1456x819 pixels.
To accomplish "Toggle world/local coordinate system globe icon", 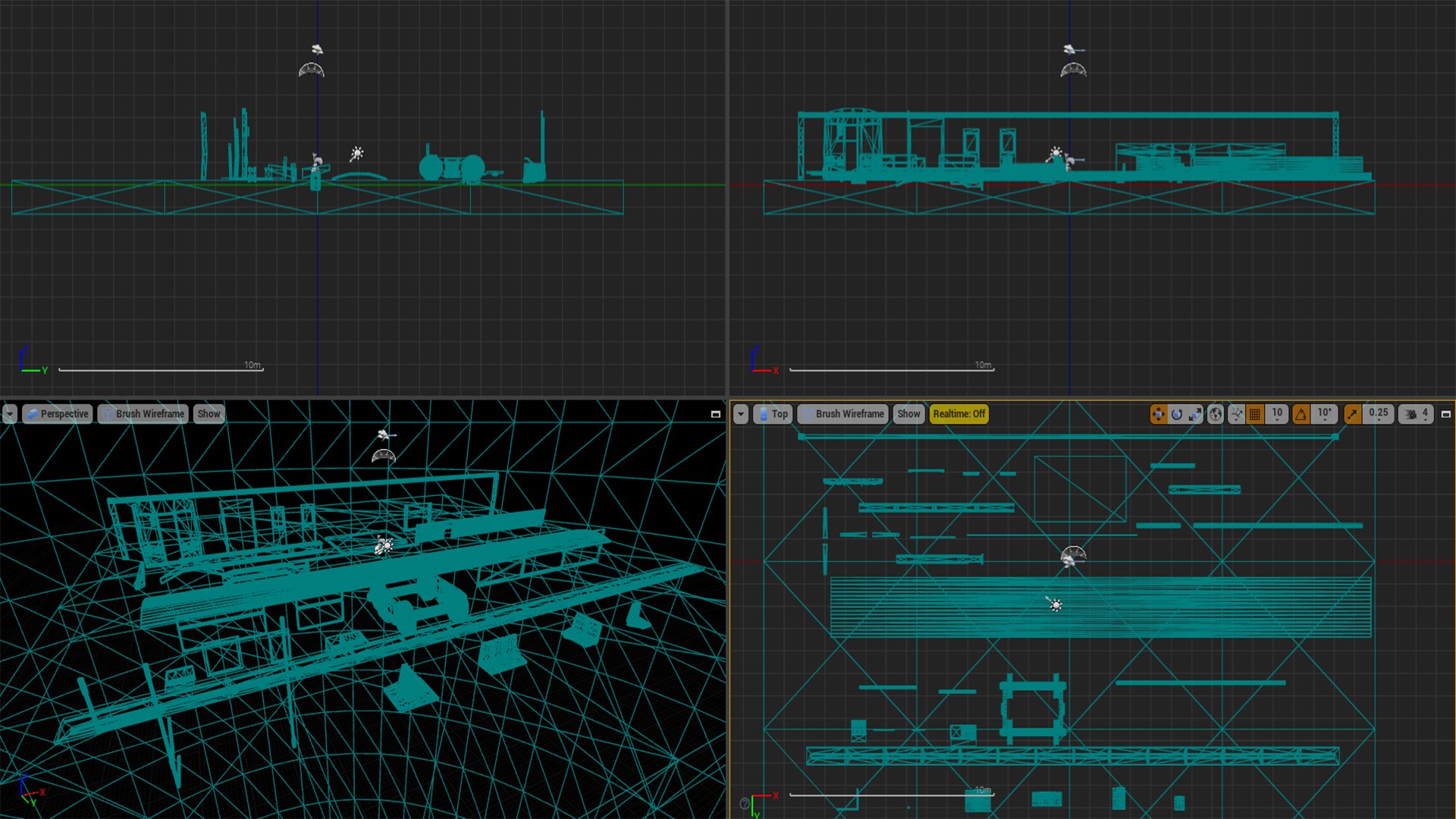I will 1216,414.
